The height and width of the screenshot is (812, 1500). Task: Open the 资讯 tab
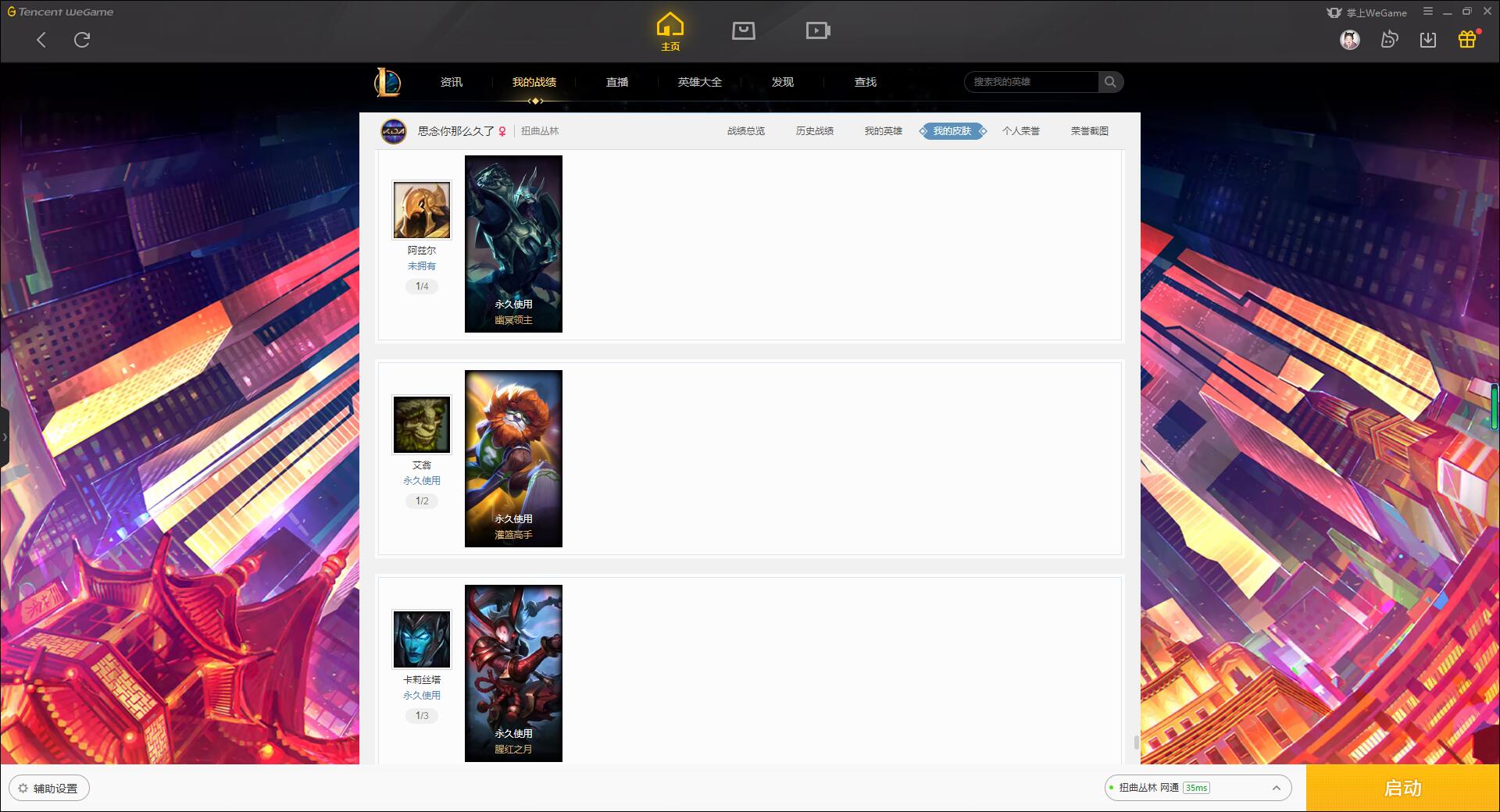pos(451,82)
